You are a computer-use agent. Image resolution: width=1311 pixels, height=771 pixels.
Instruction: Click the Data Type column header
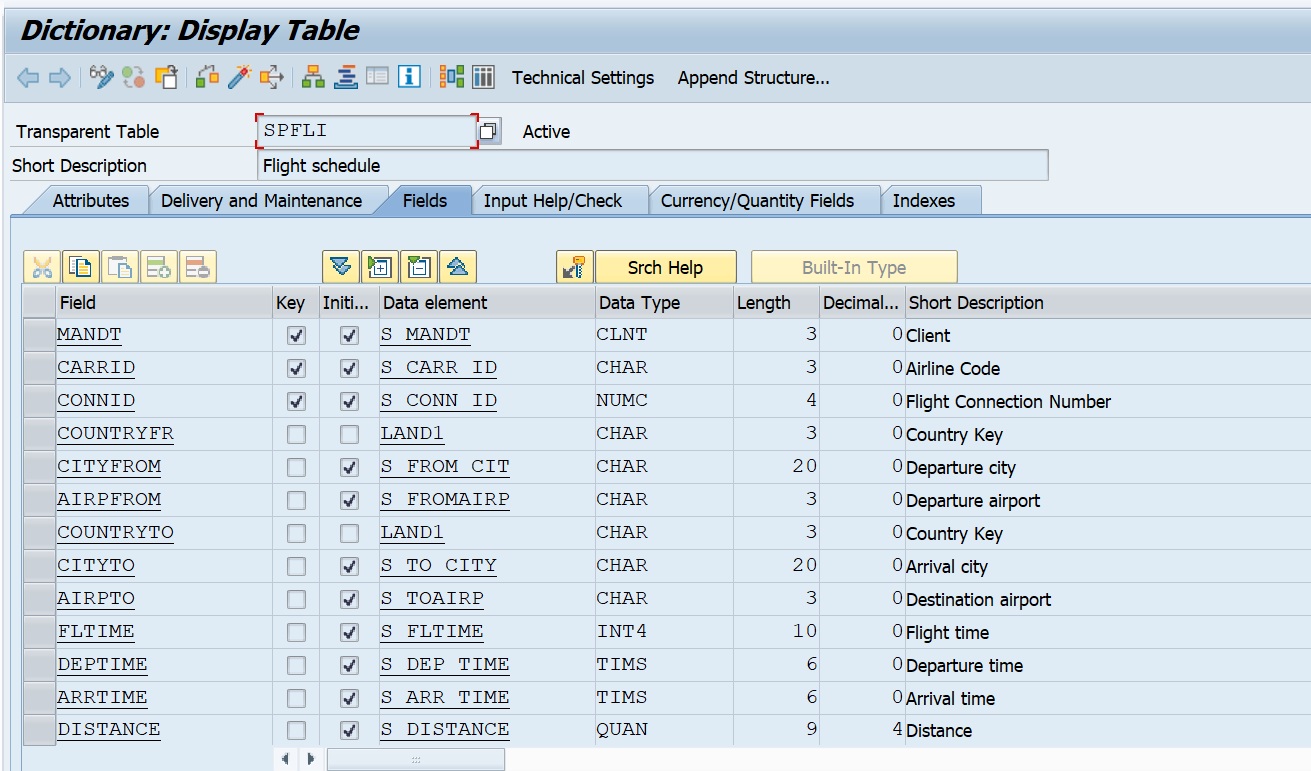click(664, 302)
